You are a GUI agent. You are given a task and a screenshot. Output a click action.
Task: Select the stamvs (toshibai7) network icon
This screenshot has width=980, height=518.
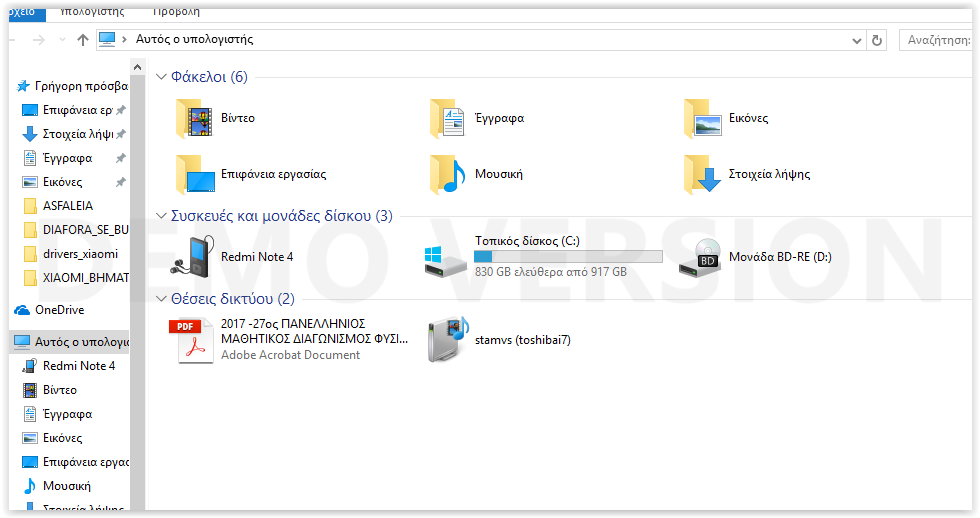coord(448,339)
